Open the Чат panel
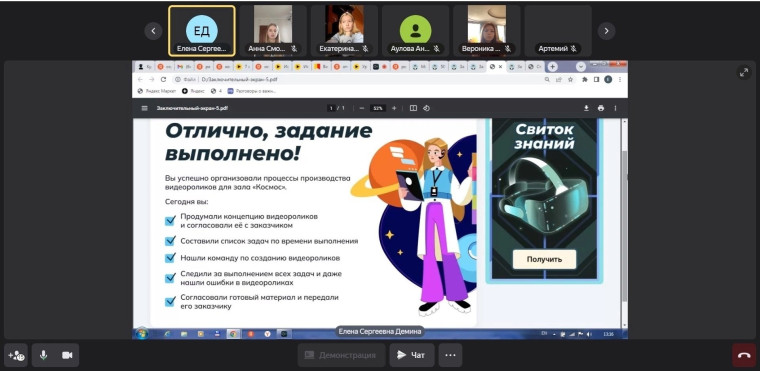Screen dimensions: 760x371 point(412,355)
